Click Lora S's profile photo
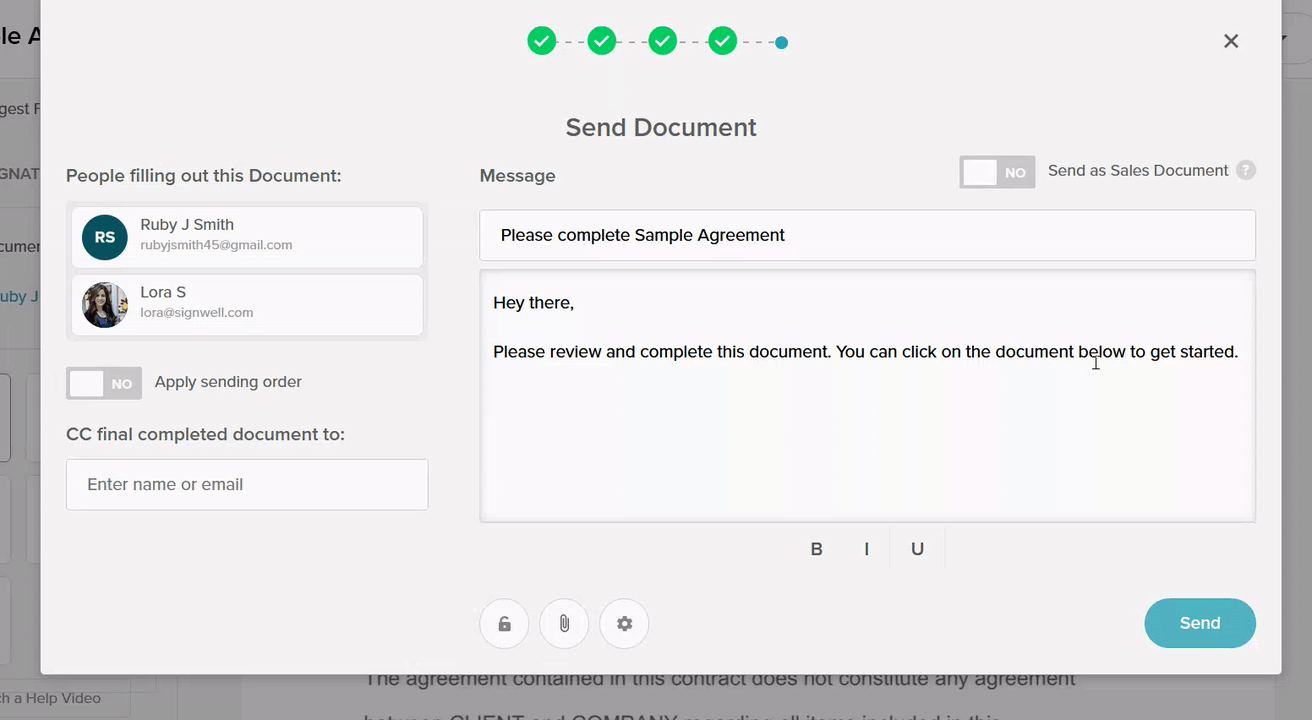This screenshot has height=720, width=1312. coord(104,304)
